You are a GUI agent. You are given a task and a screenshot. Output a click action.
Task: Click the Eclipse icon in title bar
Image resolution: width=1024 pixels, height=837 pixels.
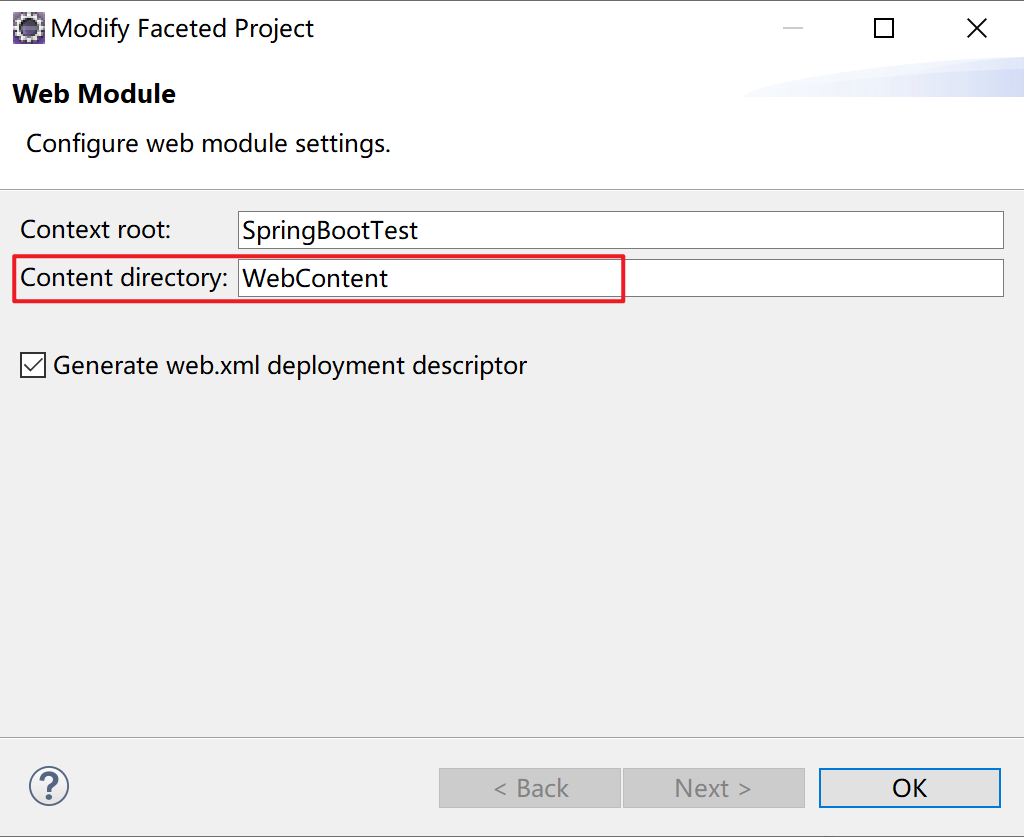tap(28, 28)
